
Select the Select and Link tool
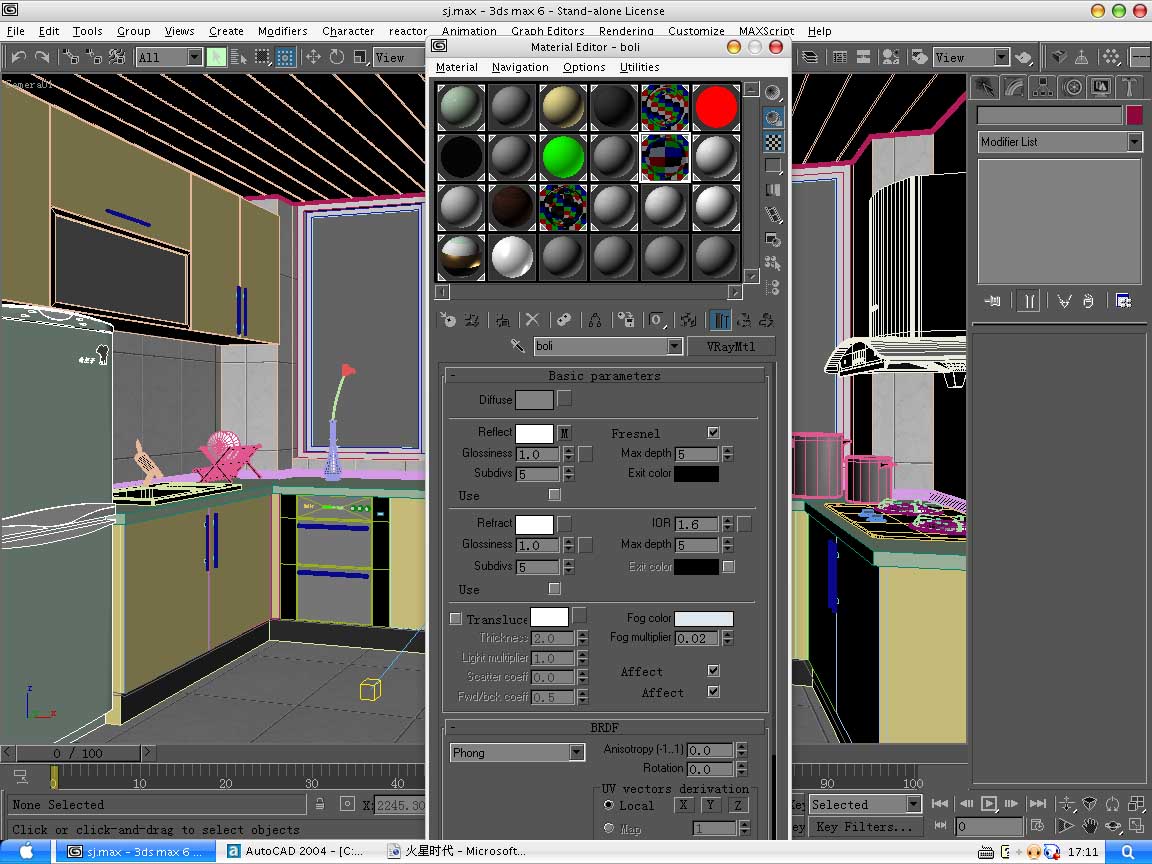click(x=71, y=57)
